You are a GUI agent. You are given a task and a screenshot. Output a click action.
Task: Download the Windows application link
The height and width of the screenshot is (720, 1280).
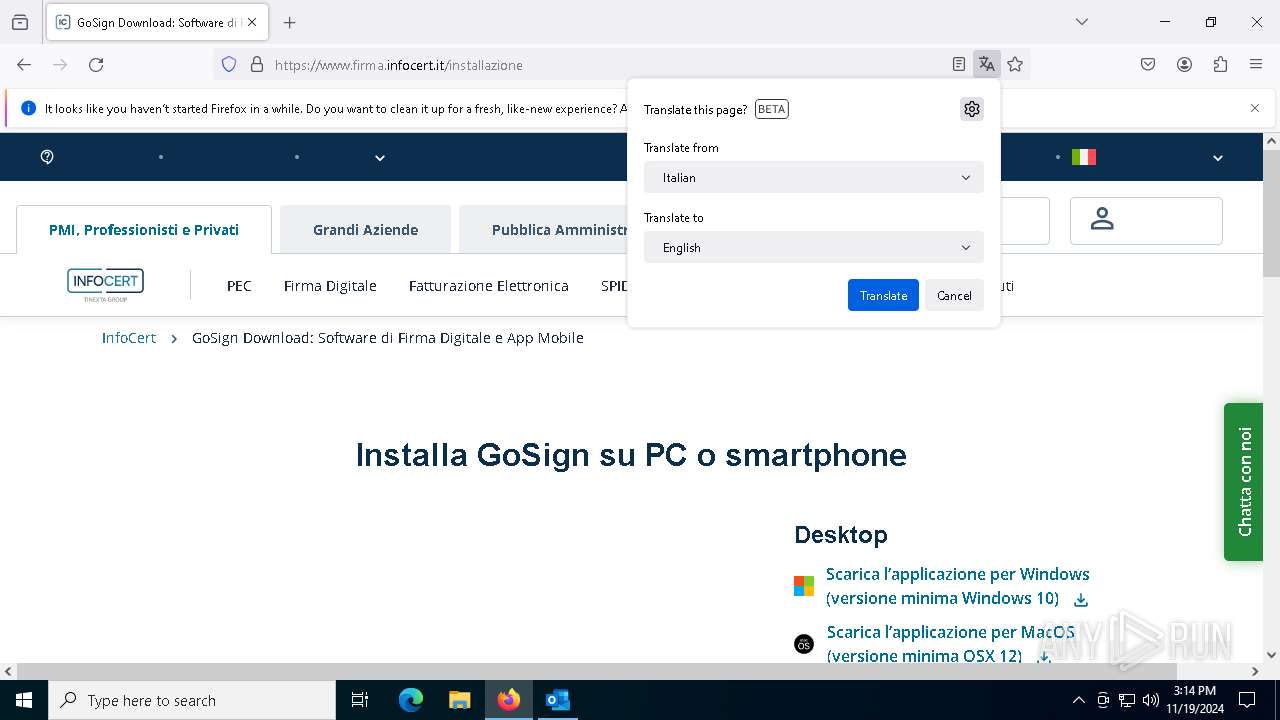[957, 586]
